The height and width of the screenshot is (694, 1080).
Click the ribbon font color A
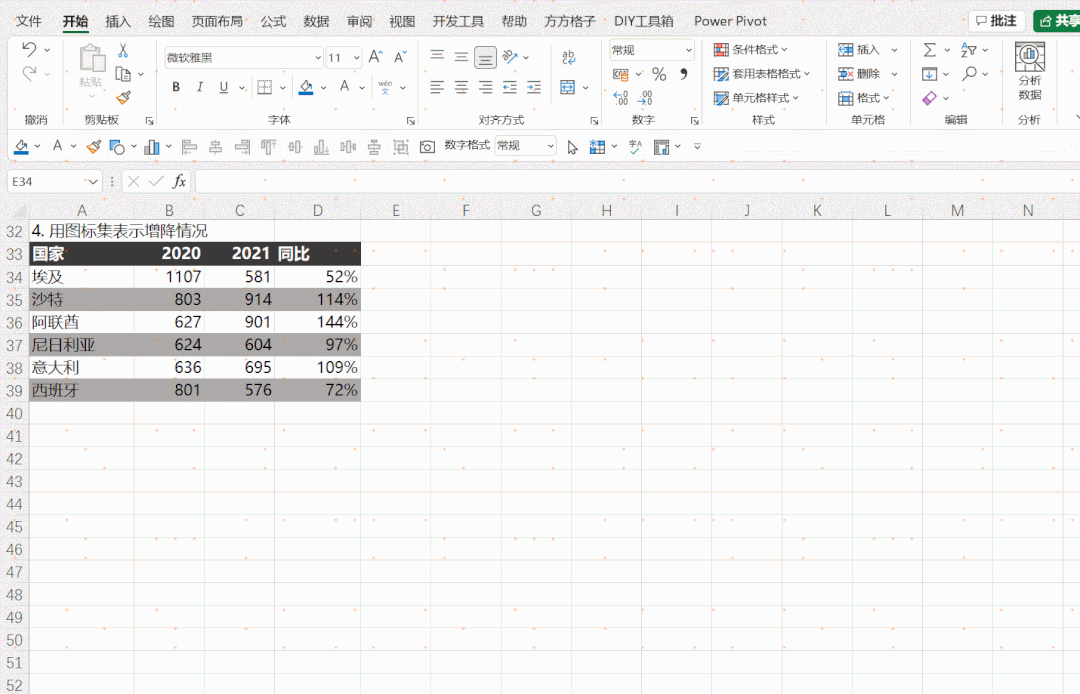pos(344,87)
